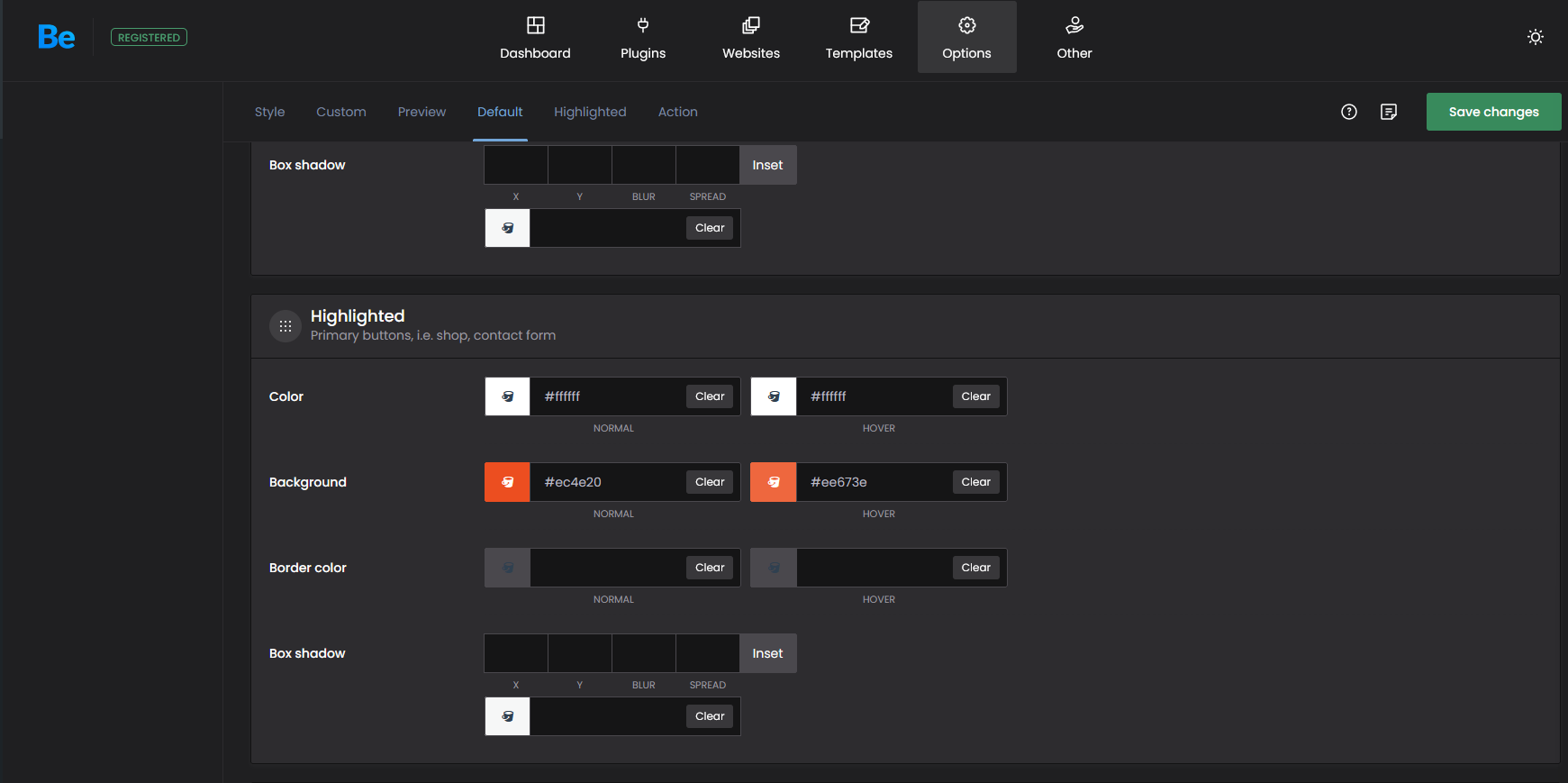Viewport: 1568px width, 783px height.
Task: Click Background hover #ee673e field
Action: (x=875, y=482)
